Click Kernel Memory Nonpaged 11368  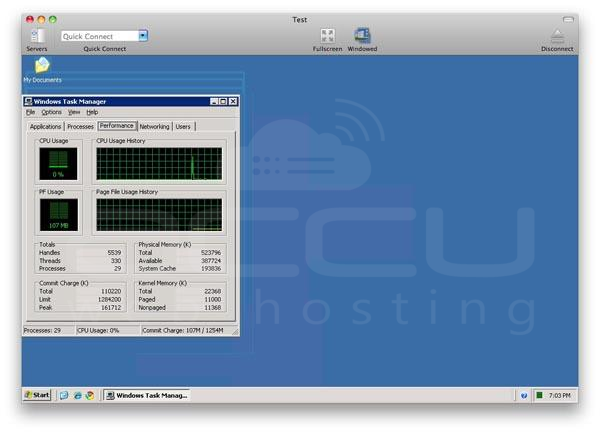[x=212, y=308]
